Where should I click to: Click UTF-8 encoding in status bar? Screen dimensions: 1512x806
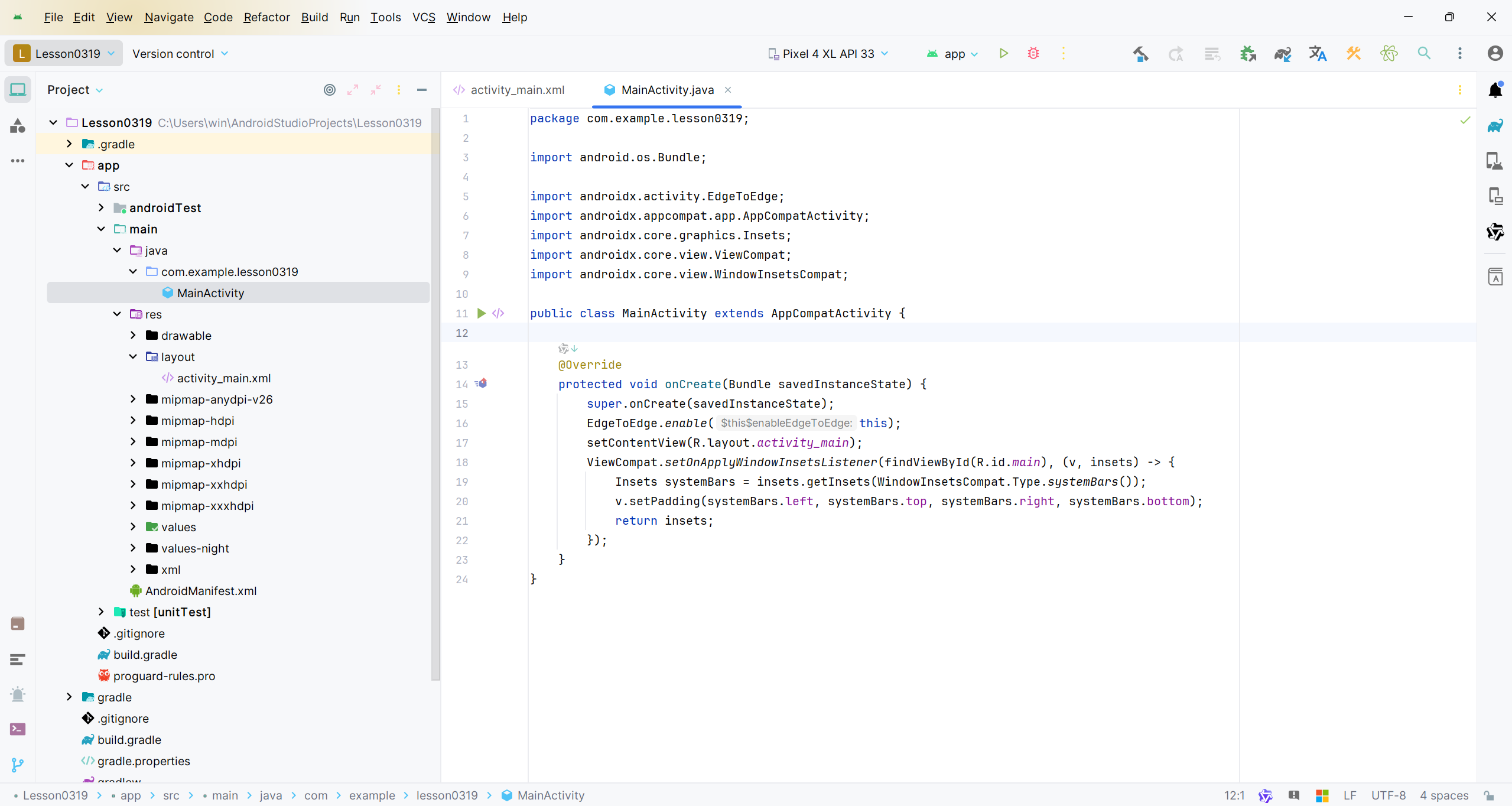coord(1389,795)
